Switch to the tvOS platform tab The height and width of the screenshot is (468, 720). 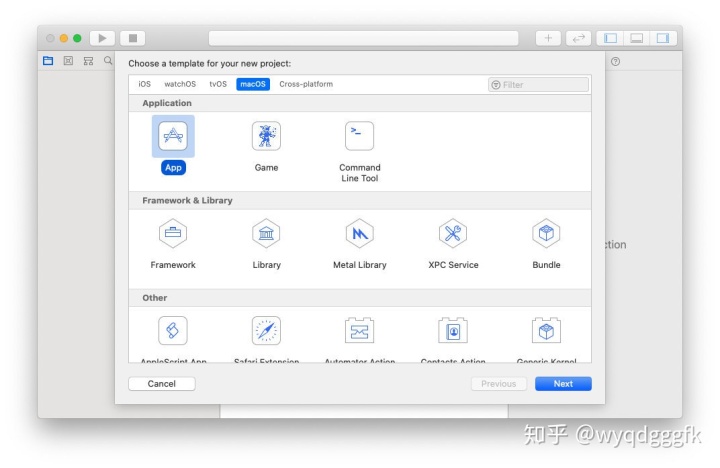click(218, 84)
